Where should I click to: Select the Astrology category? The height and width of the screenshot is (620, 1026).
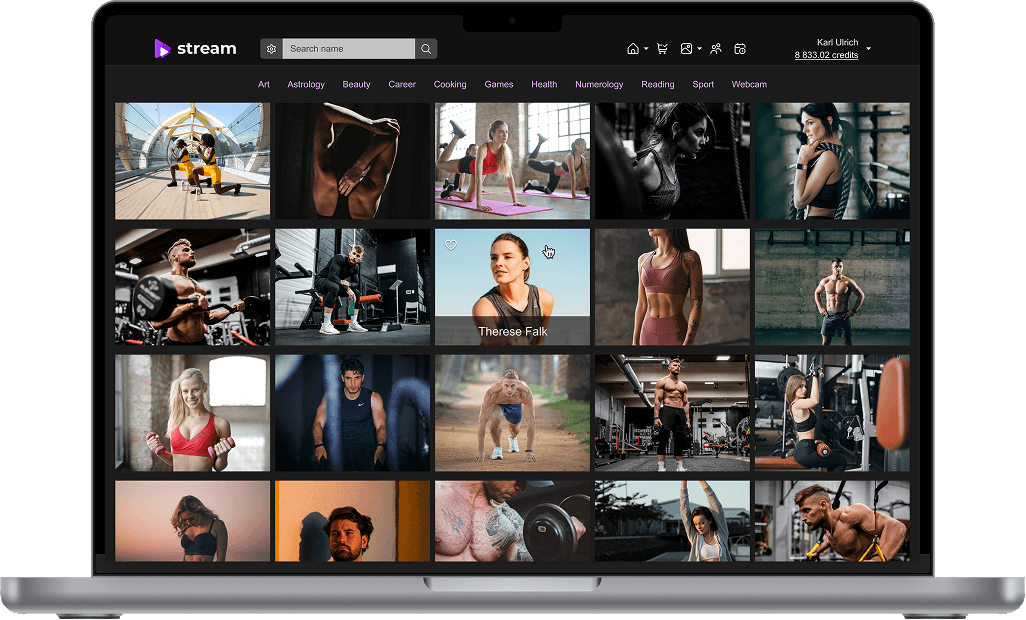(306, 85)
